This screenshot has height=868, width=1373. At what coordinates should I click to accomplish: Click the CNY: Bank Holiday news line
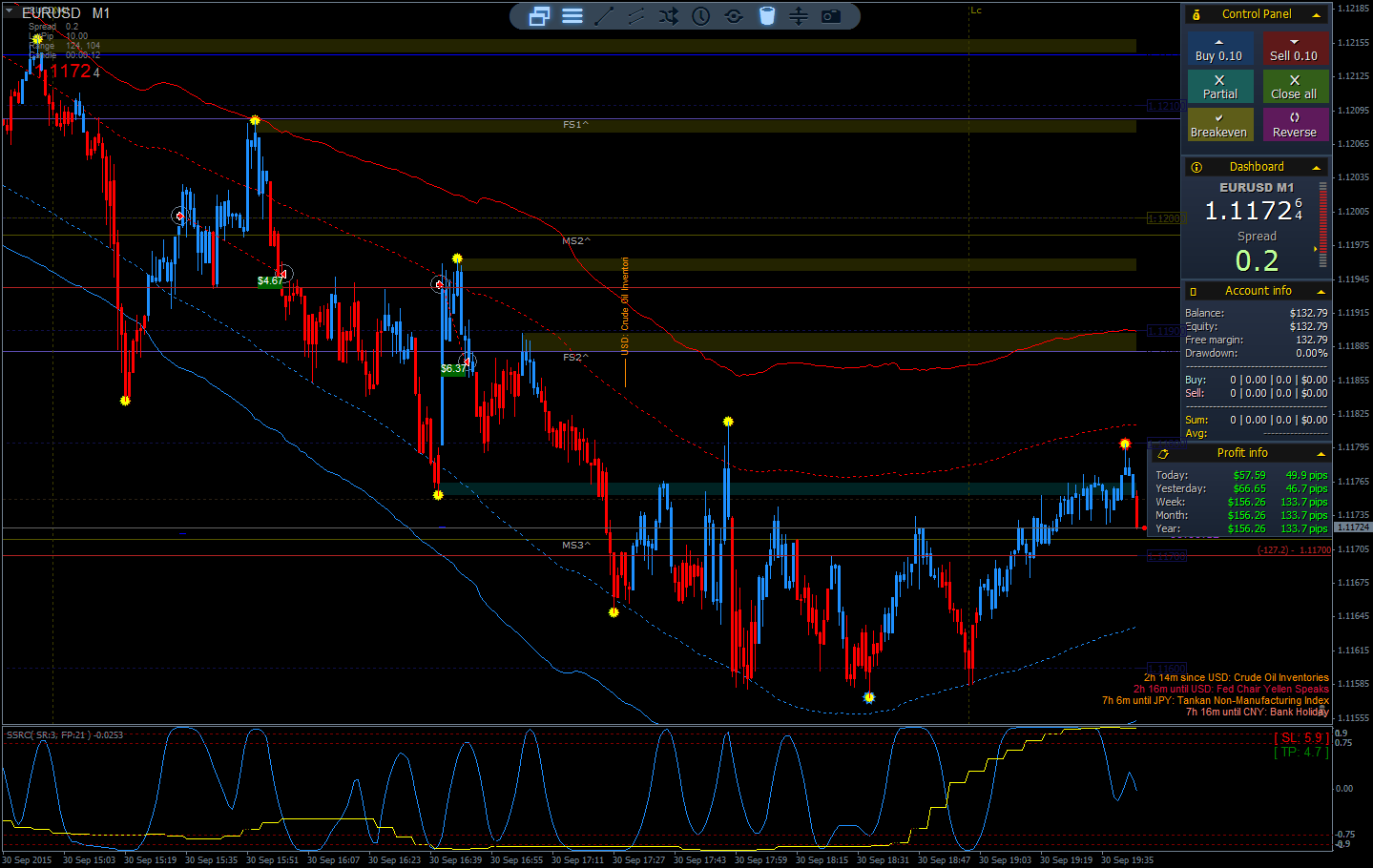tap(1257, 712)
